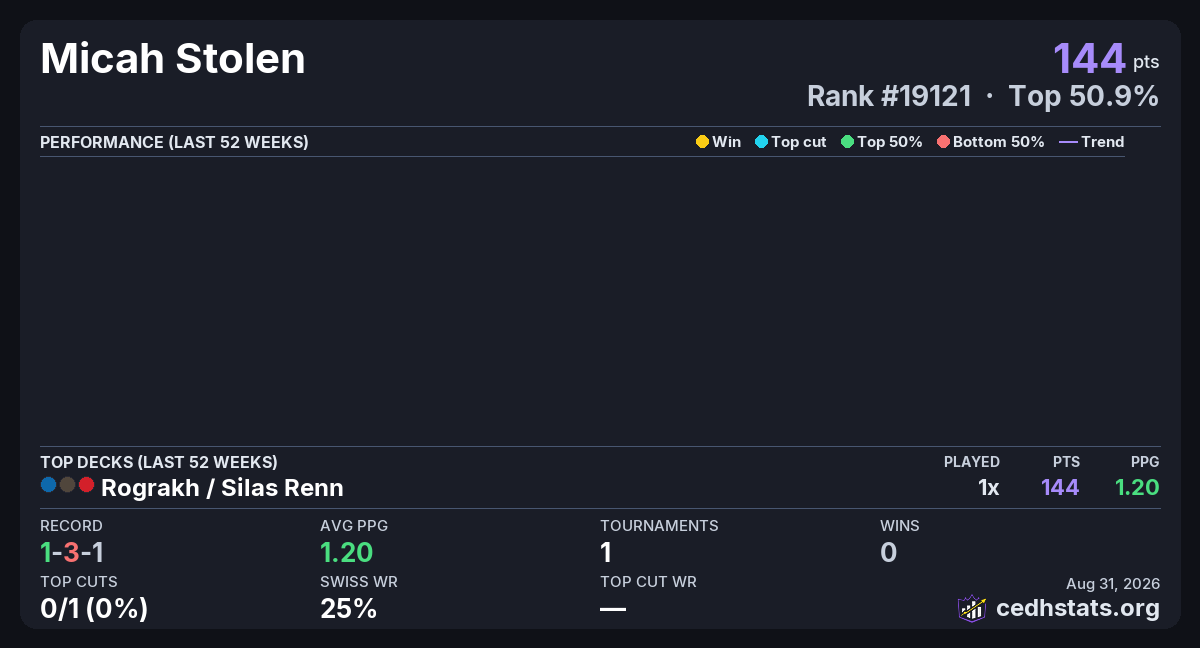Viewport: 1200px width, 648px height.
Task: Click the PPG column header
Action: (x=1145, y=462)
